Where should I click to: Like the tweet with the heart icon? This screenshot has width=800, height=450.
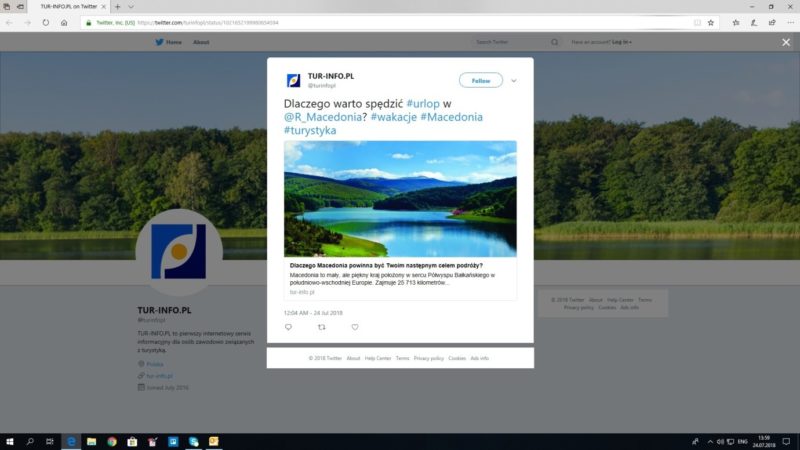[x=355, y=327]
